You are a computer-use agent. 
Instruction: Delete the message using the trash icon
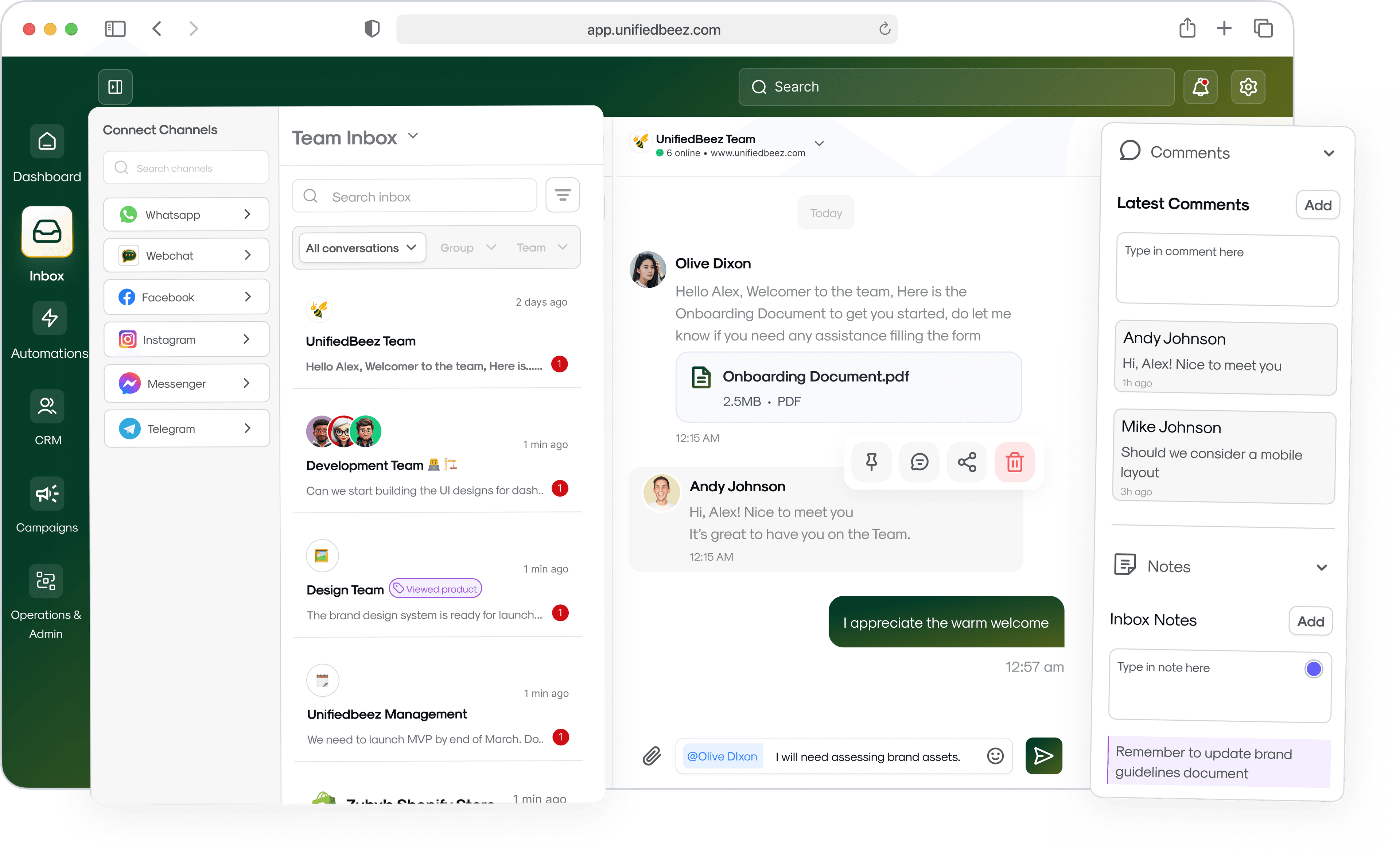(1015, 461)
